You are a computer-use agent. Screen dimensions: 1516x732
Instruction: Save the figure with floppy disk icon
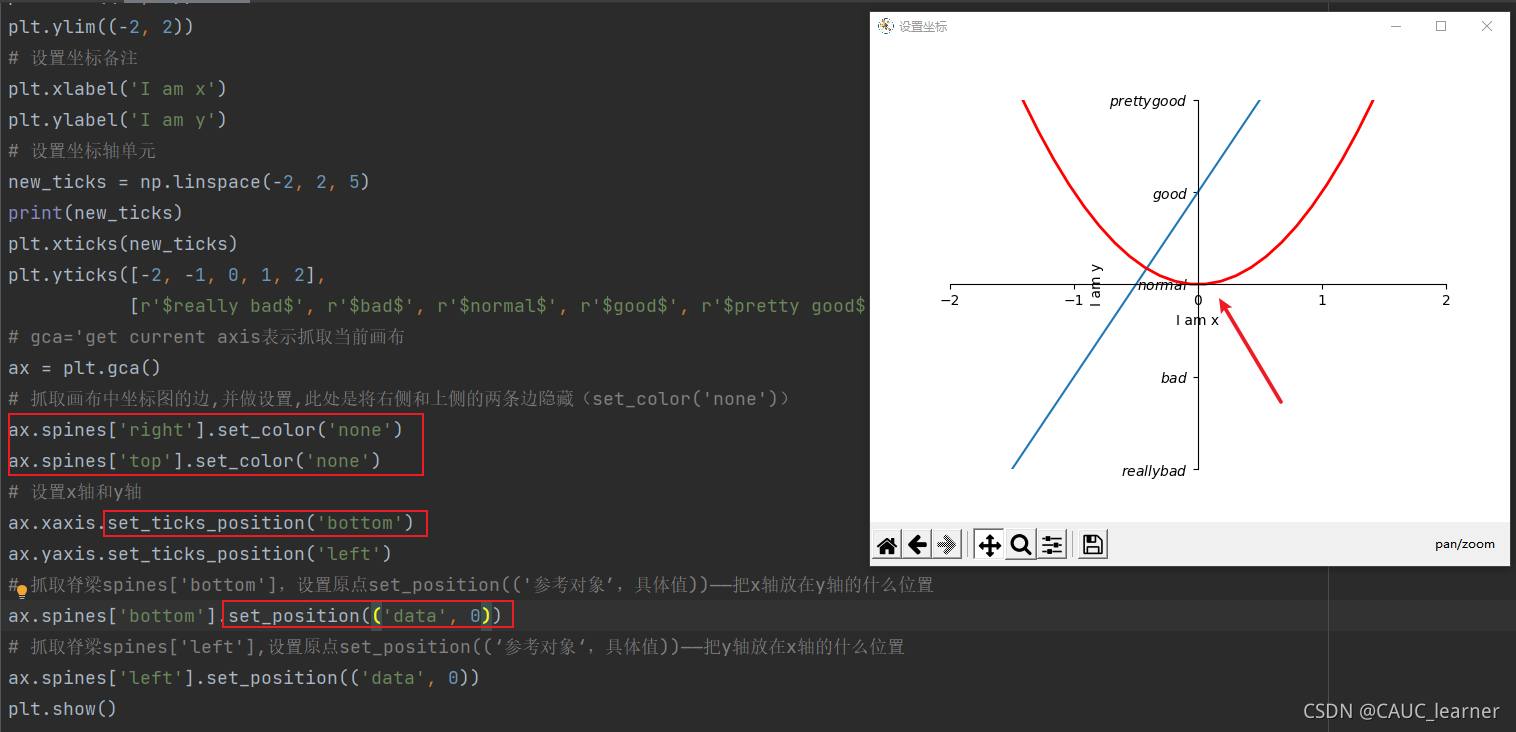pos(1093,545)
